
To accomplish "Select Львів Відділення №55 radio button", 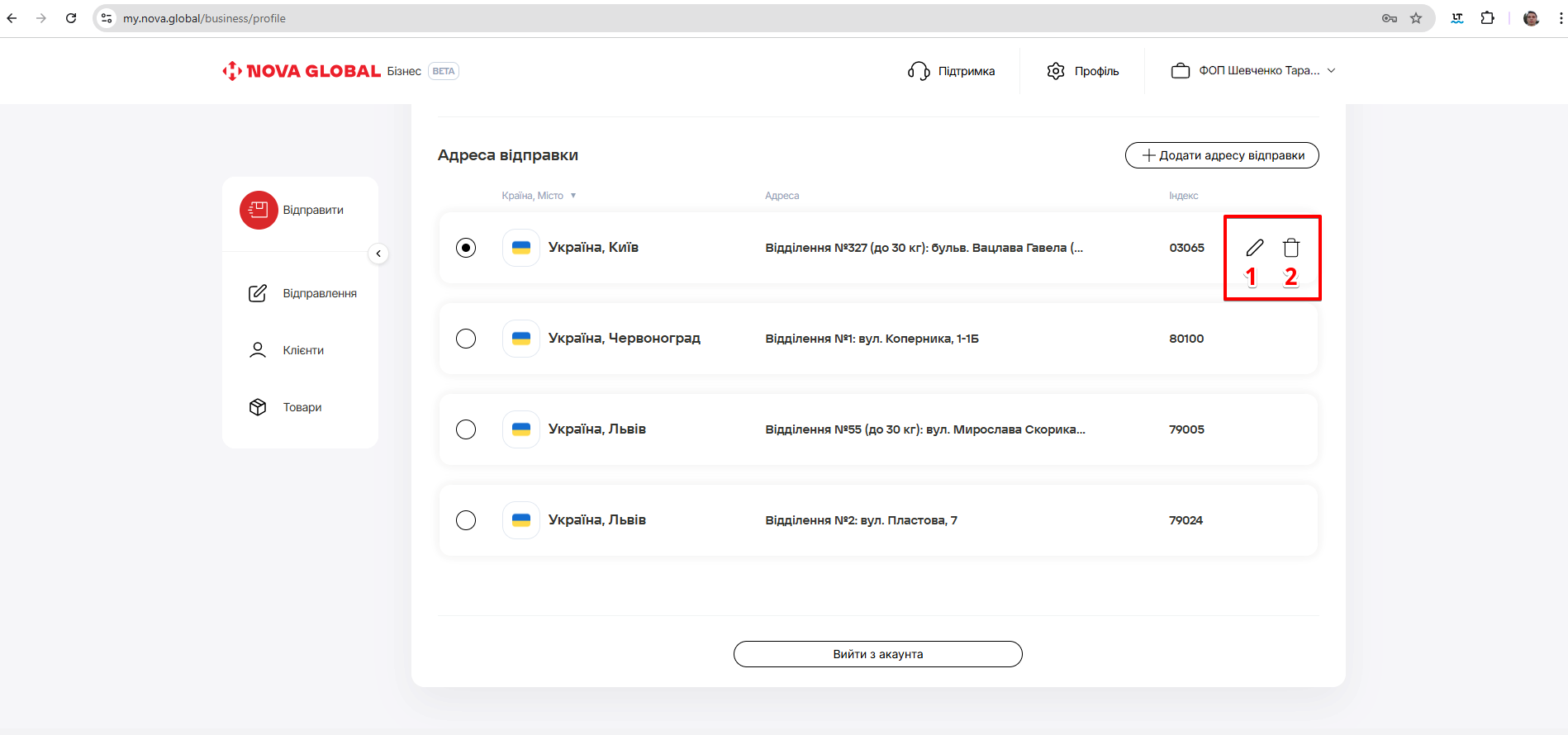I will 466,429.
